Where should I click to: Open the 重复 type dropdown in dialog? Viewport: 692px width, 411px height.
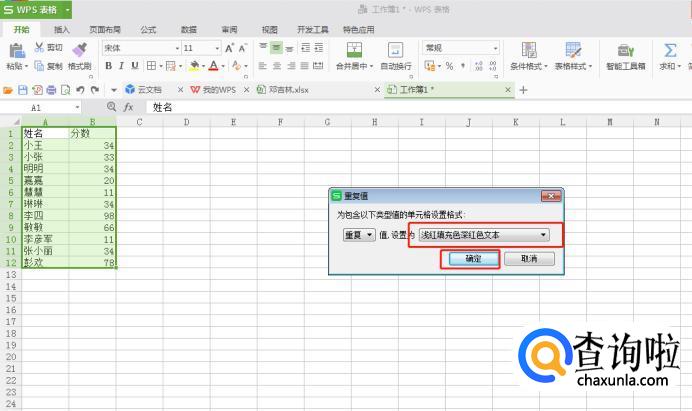(x=359, y=235)
